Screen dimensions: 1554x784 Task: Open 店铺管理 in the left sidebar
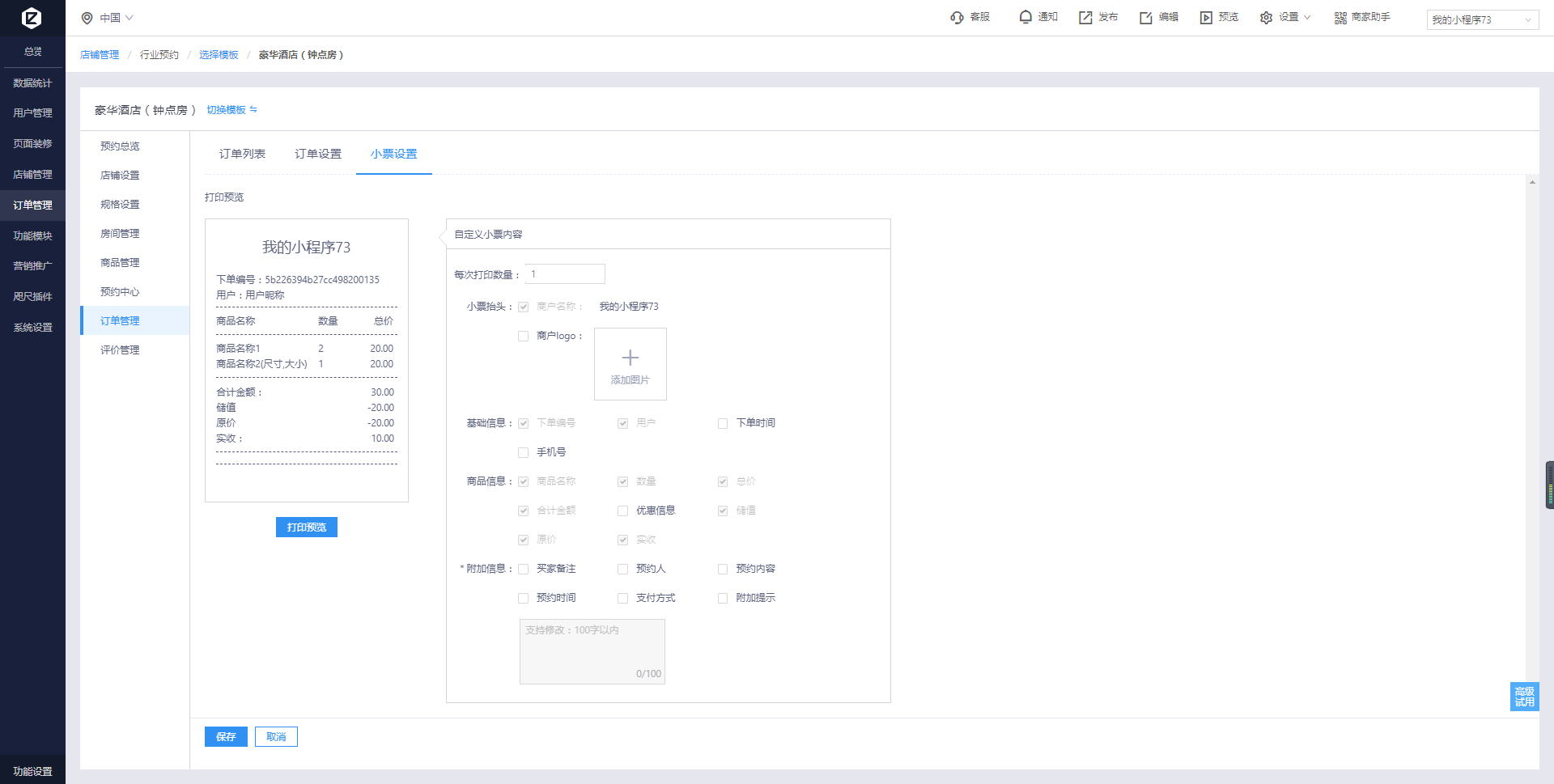(x=32, y=175)
